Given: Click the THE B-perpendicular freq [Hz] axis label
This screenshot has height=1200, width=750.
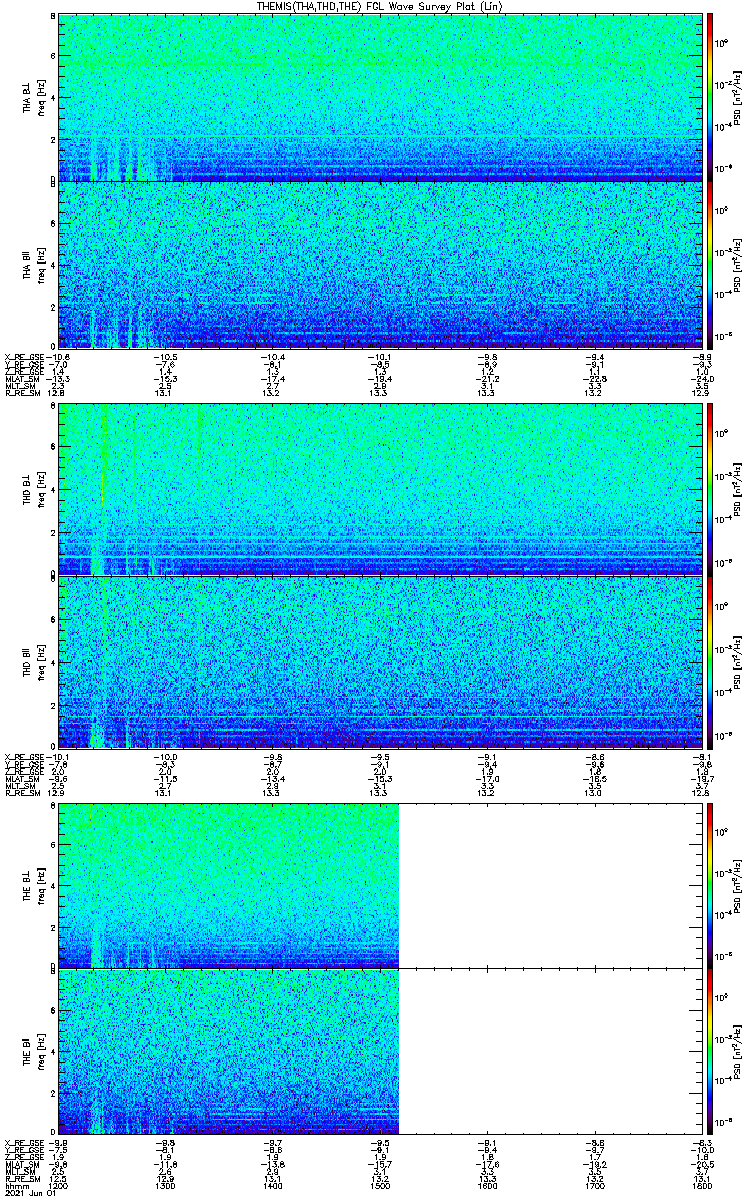Looking at the screenshot, I should click(x=41, y=886).
